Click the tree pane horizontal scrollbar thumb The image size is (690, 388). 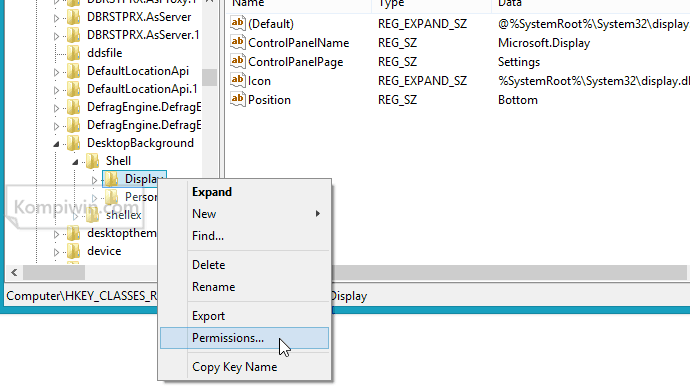(x=54, y=272)
